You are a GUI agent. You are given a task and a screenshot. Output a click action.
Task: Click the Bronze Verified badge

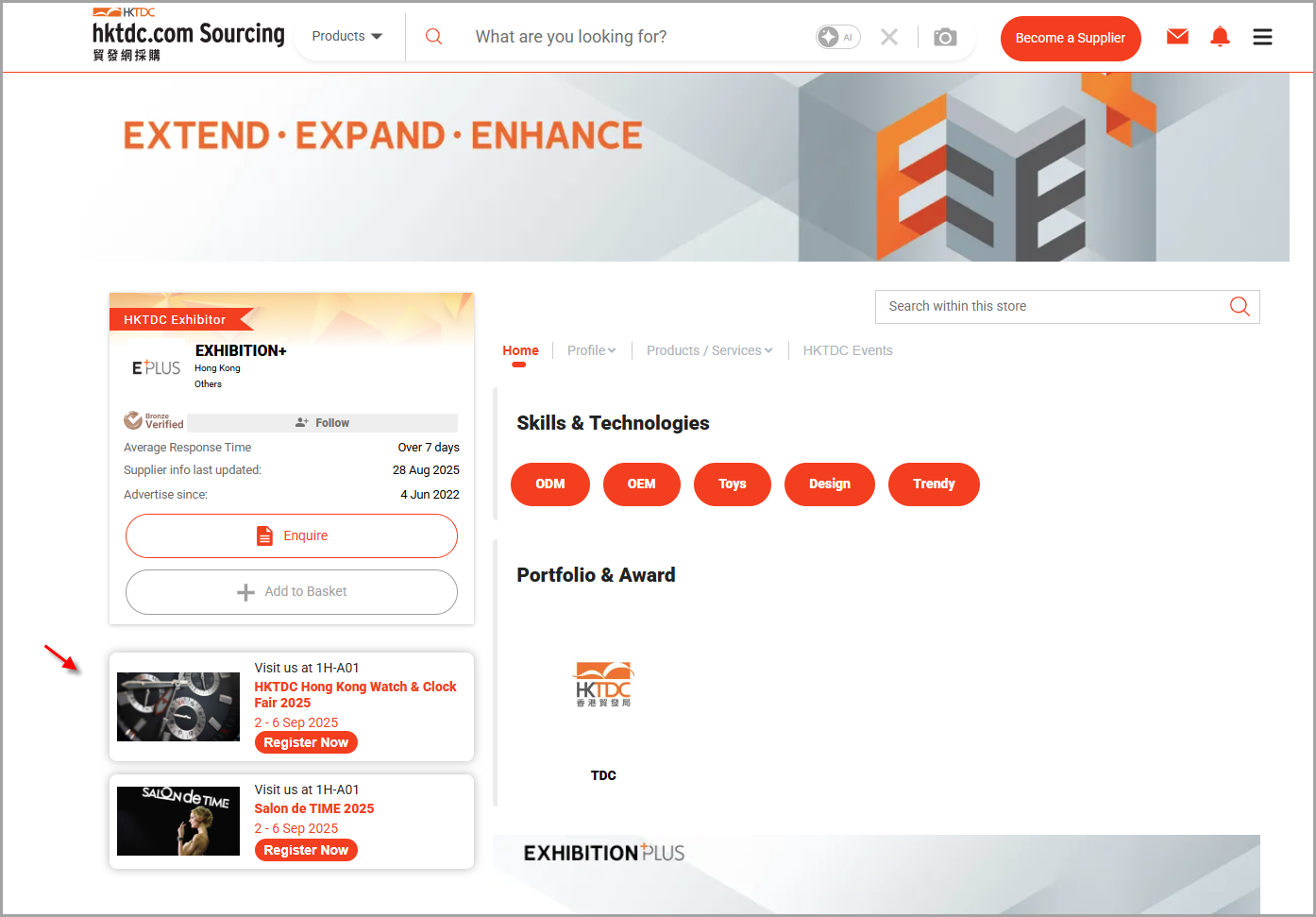(154, 421)
